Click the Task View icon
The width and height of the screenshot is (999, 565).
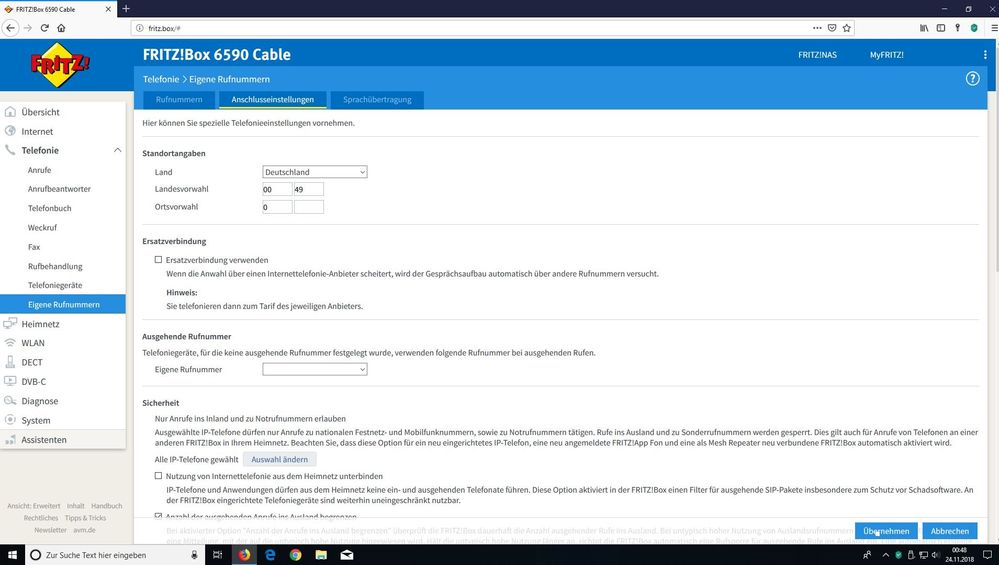(217, 555)
